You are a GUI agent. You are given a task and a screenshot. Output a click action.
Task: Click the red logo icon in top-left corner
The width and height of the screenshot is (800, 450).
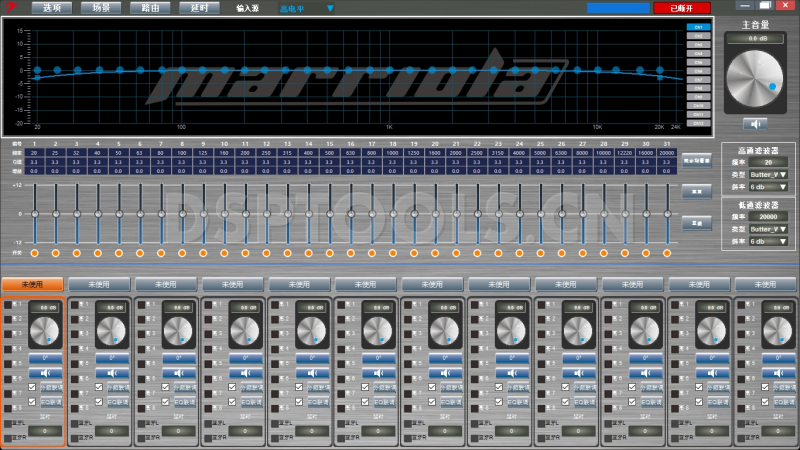click(x=13, y=7)
